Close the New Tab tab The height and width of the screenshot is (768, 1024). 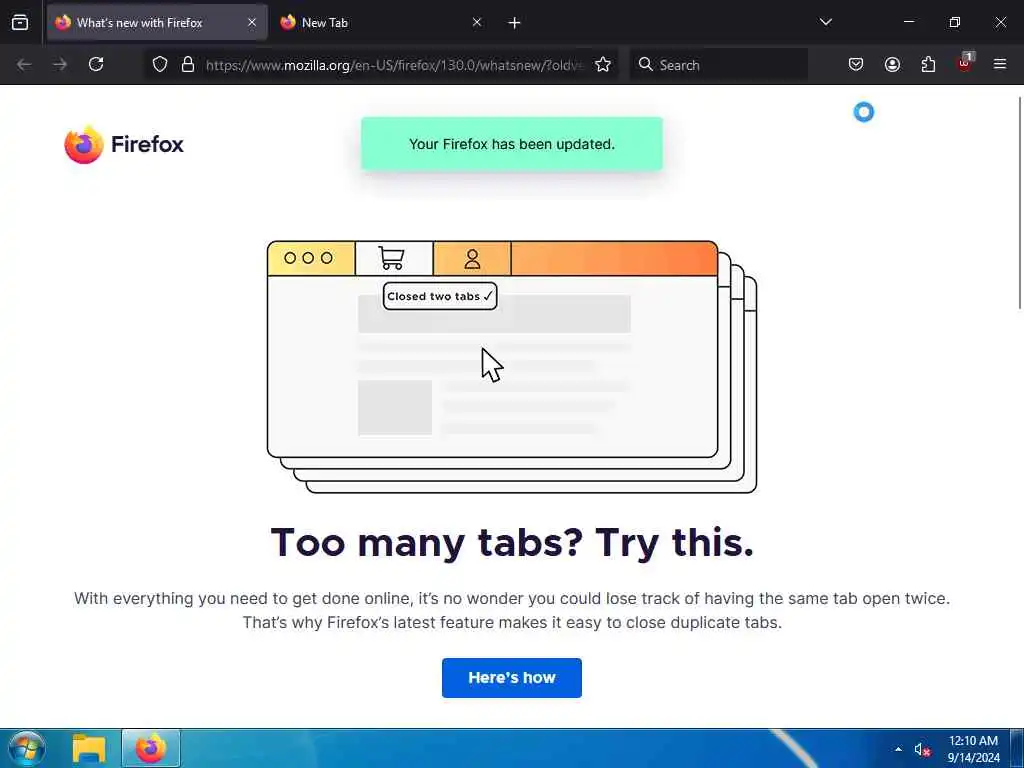point(477,23)
